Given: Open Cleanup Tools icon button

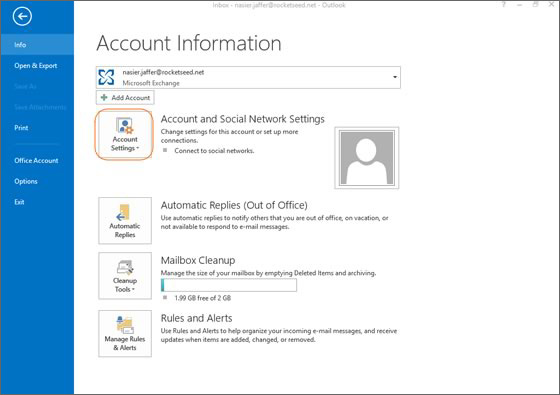Looking at the screenshot, I should (125, 276).
